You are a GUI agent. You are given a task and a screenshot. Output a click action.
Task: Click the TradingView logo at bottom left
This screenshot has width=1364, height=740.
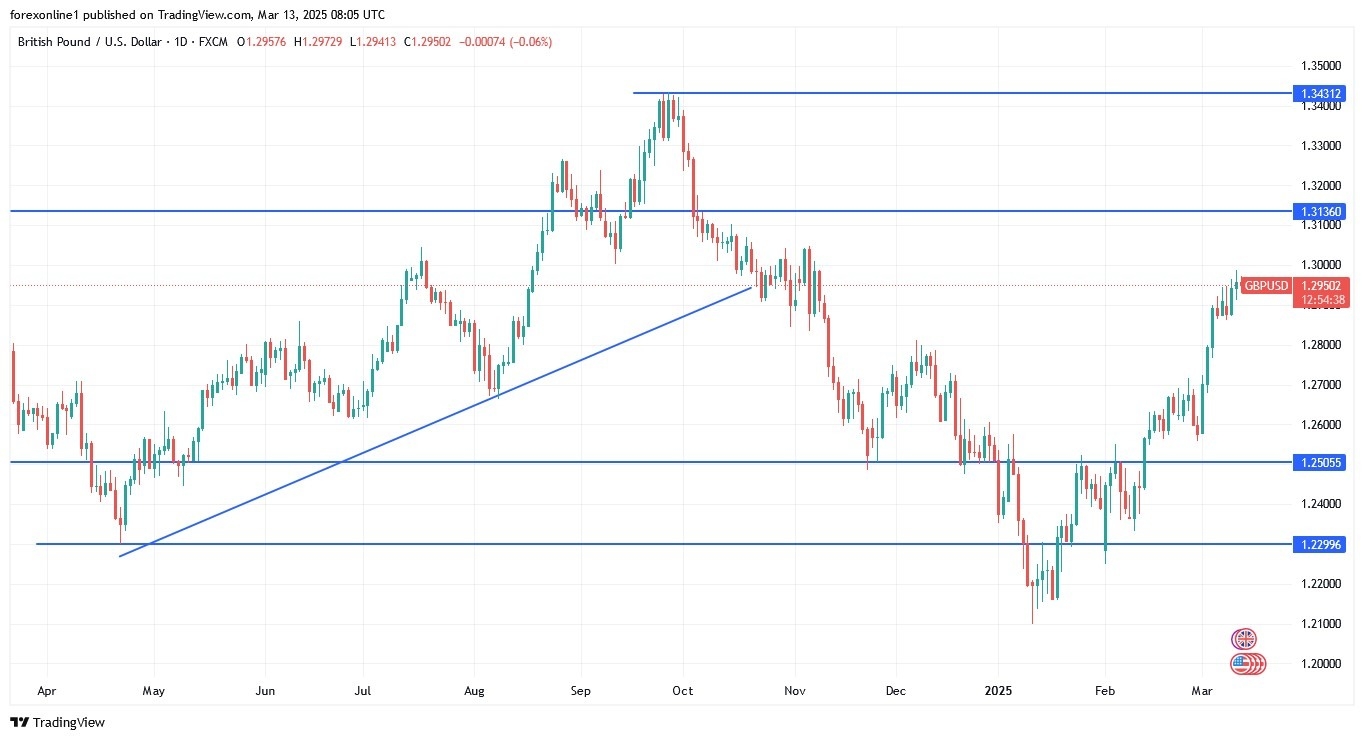pyautogui.click(x=57, y=722)
